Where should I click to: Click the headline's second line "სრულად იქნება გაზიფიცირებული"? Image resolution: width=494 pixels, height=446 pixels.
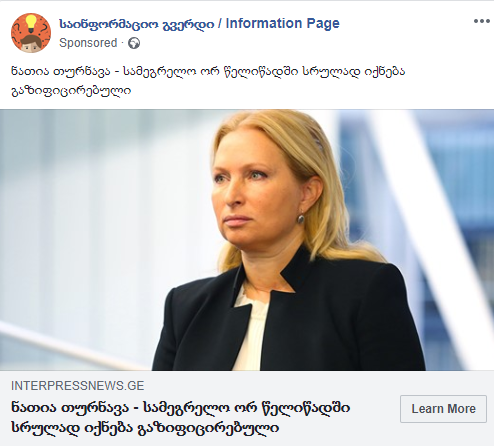point(145,427)
